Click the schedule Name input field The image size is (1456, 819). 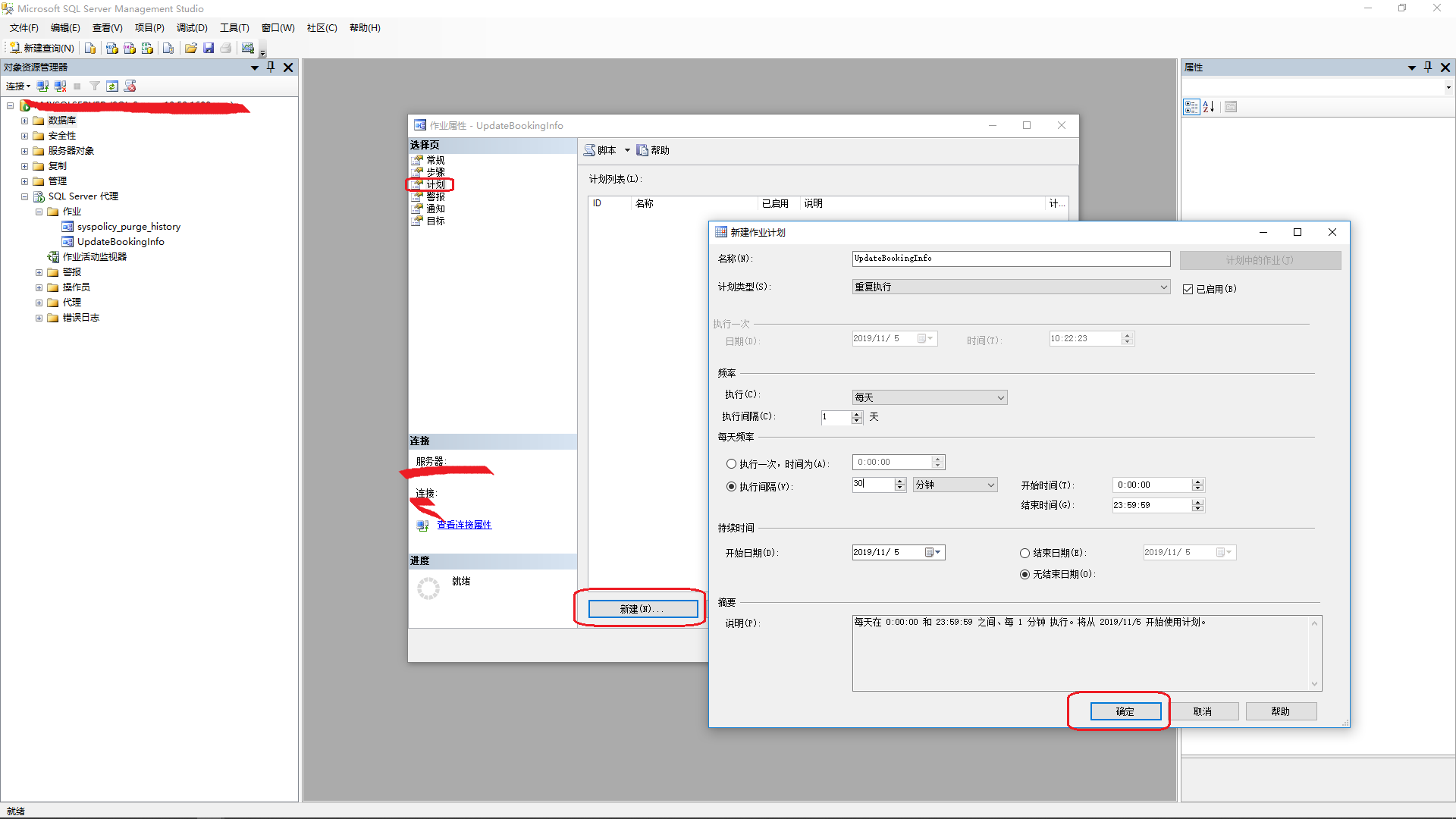point(1011,259)
